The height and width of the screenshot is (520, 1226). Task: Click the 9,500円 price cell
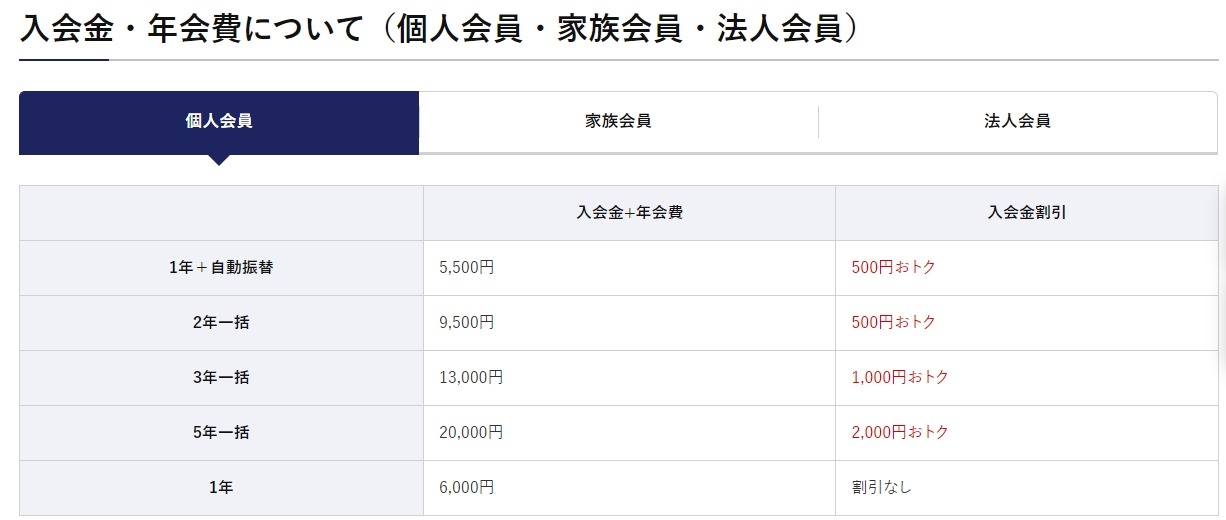[x=629, y=323]
